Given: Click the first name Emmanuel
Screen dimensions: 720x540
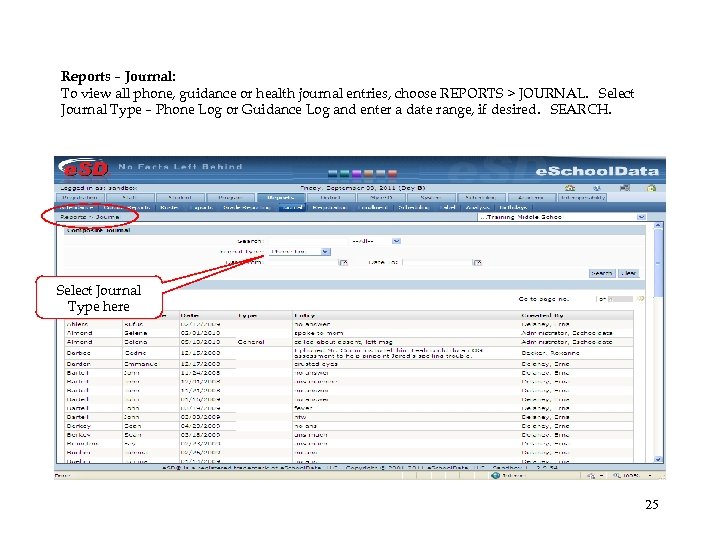Looking at the screenshot, I should pyautogui.click(x=141, y=364).
